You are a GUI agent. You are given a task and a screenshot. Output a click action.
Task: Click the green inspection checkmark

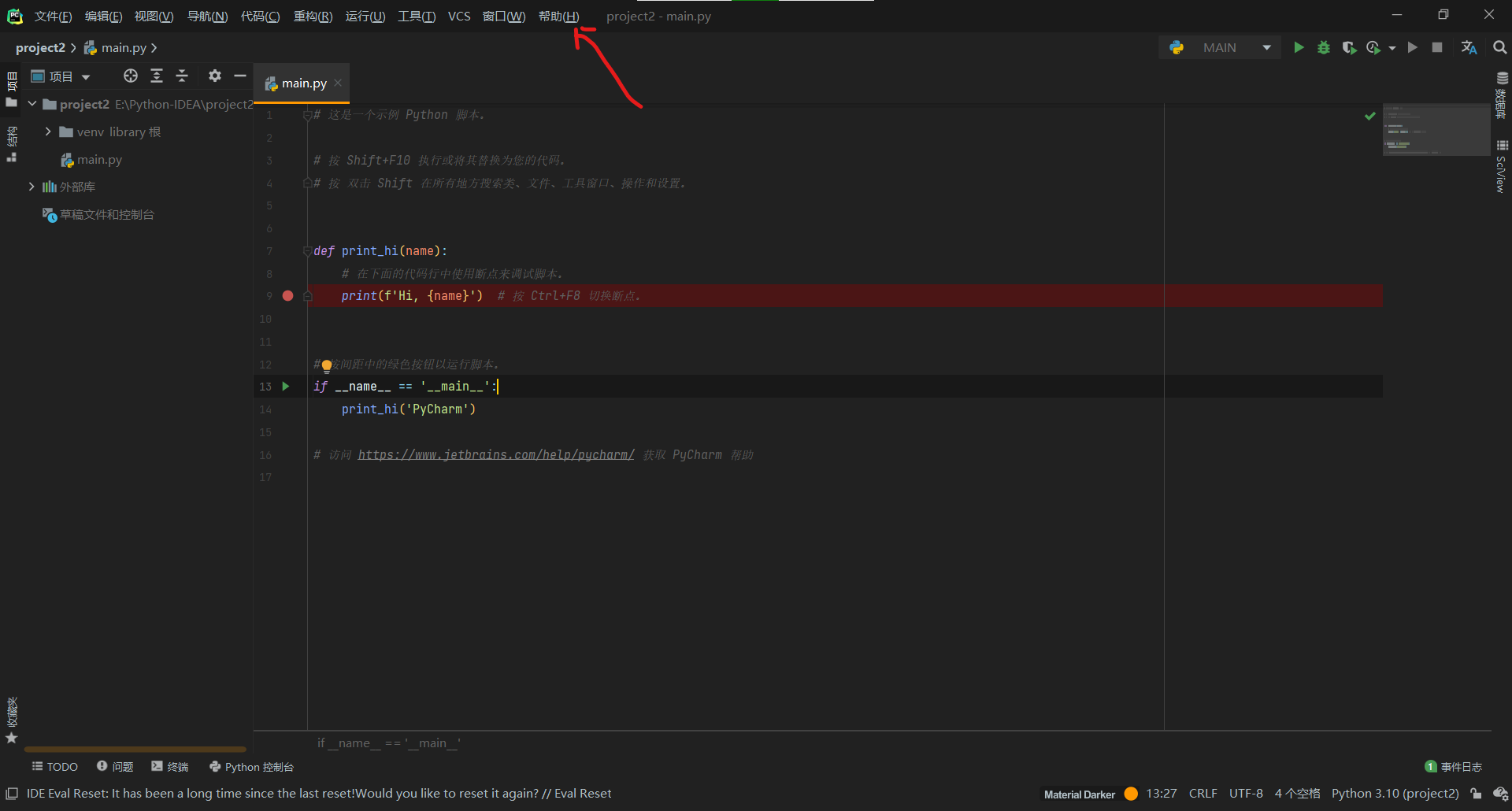(x=1370, y=116)
